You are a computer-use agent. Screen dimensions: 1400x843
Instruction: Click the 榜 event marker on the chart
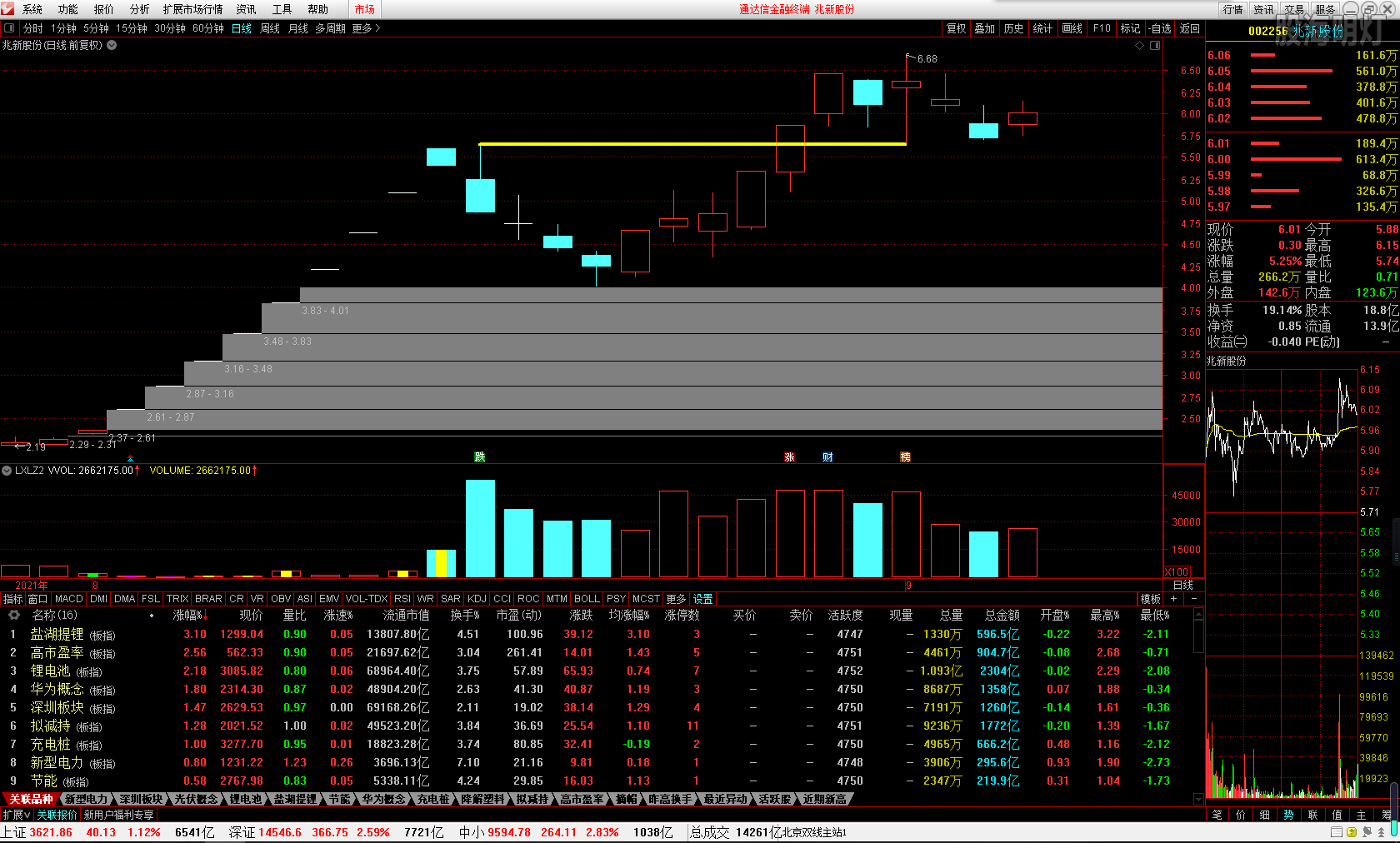click(905, 456)
